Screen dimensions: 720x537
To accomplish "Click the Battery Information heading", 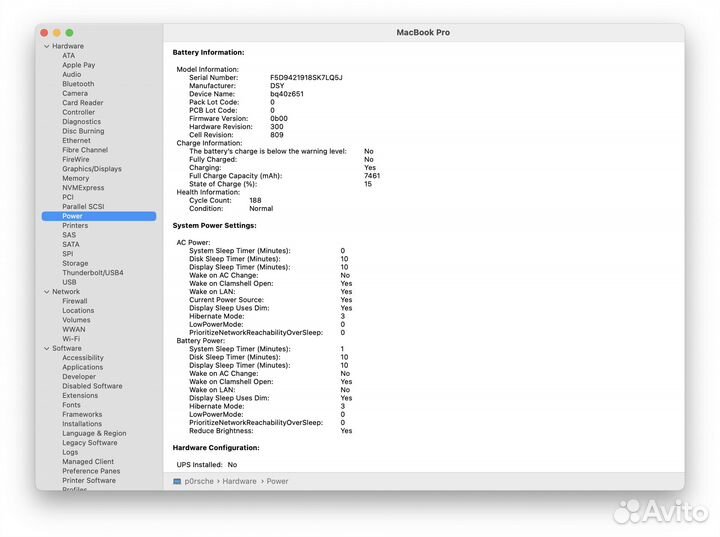I will pos(208,52).
